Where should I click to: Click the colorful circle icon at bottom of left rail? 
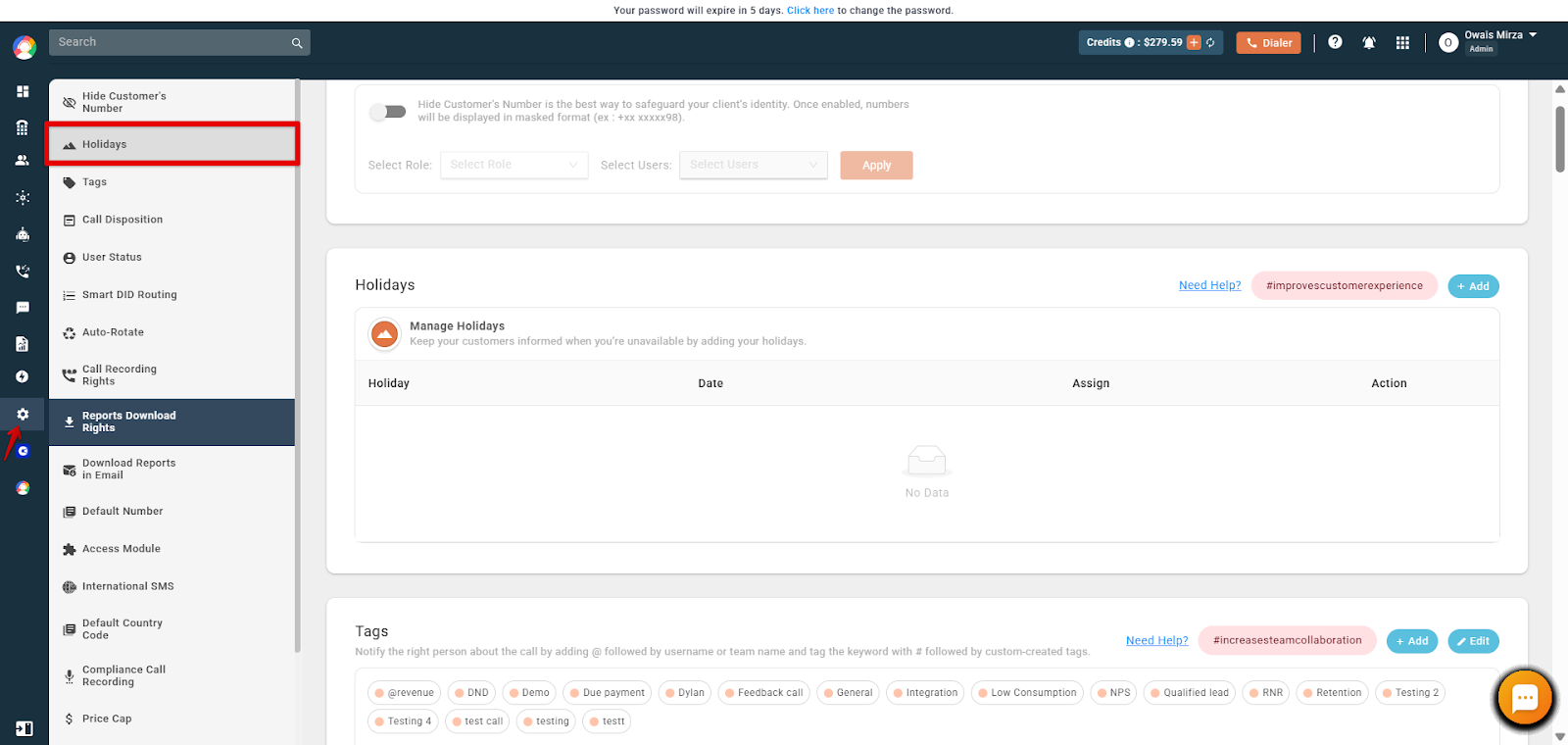23,488
